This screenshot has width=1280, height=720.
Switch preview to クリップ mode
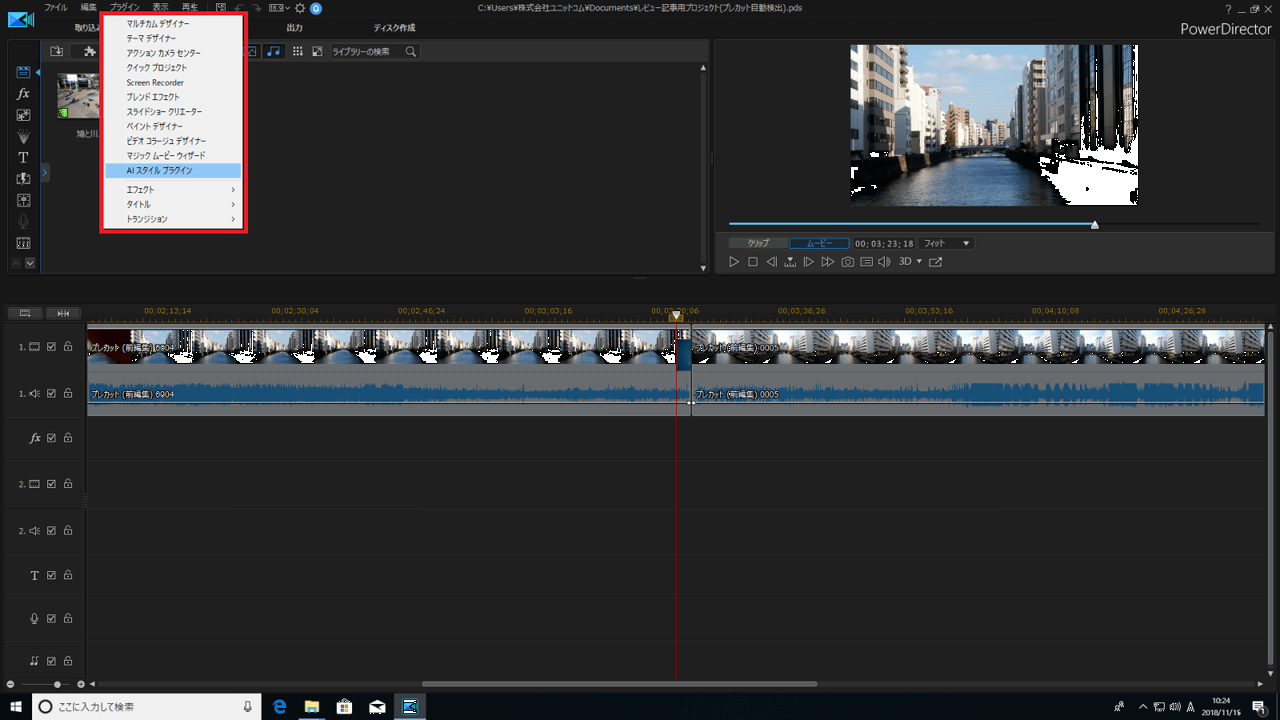click(758, 243)
